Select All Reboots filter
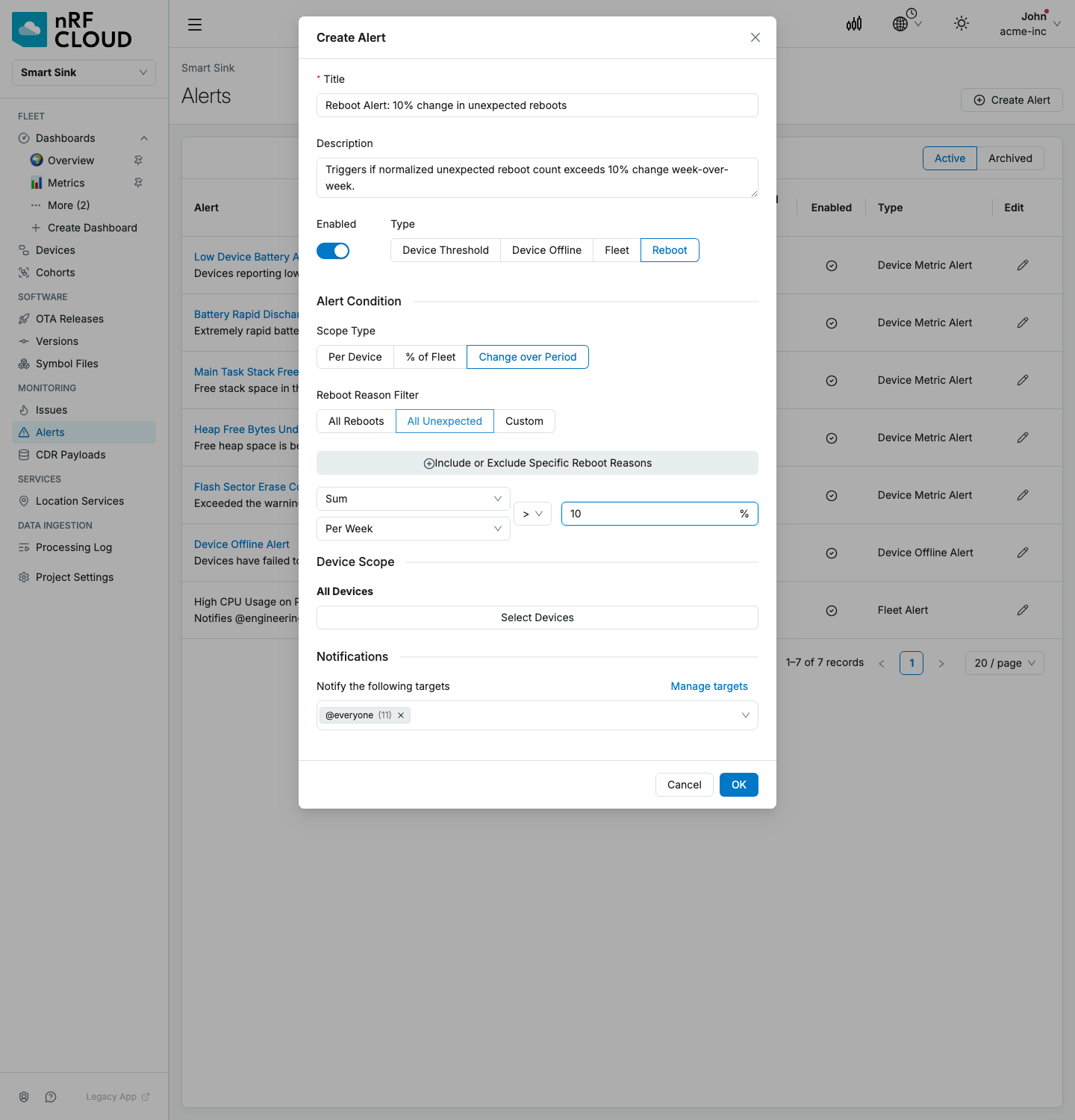1075x1120 pixels. [356, 421]
